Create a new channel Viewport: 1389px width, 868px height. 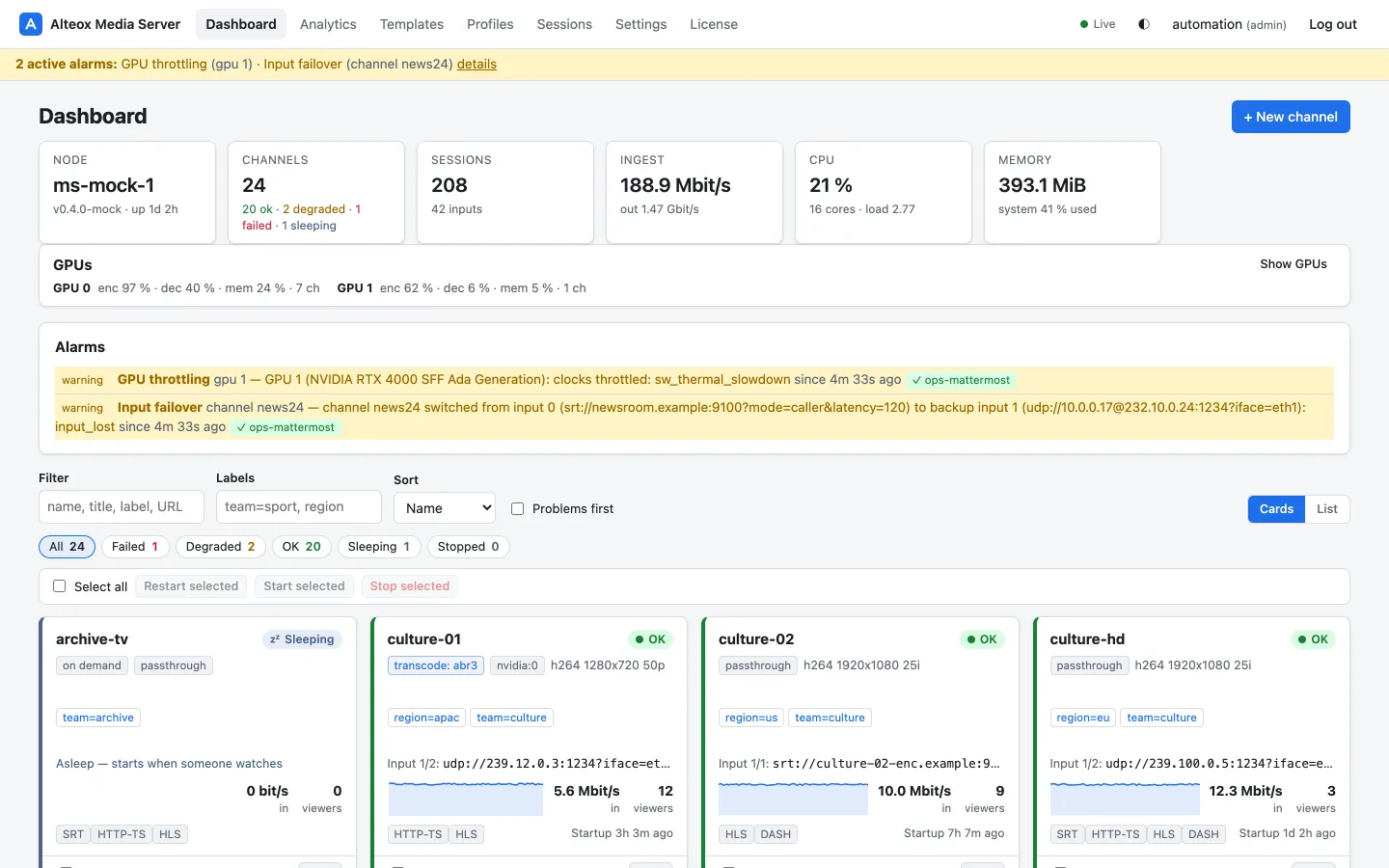1291,117
